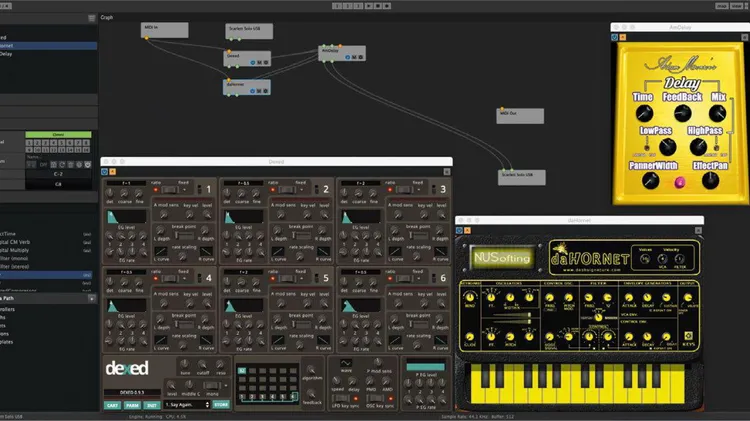Click the blue power icon in Dexed window

pyautogui.click(x=105, y=172)
